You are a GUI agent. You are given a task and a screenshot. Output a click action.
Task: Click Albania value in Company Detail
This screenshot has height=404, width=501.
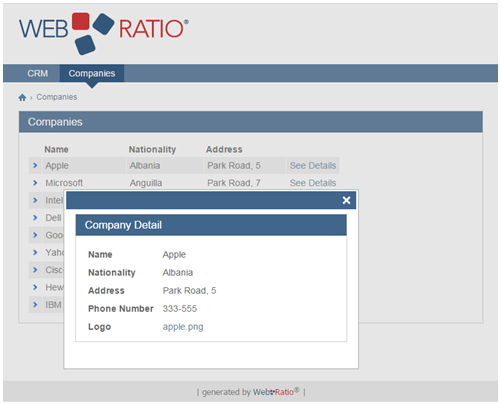point(178,272)
